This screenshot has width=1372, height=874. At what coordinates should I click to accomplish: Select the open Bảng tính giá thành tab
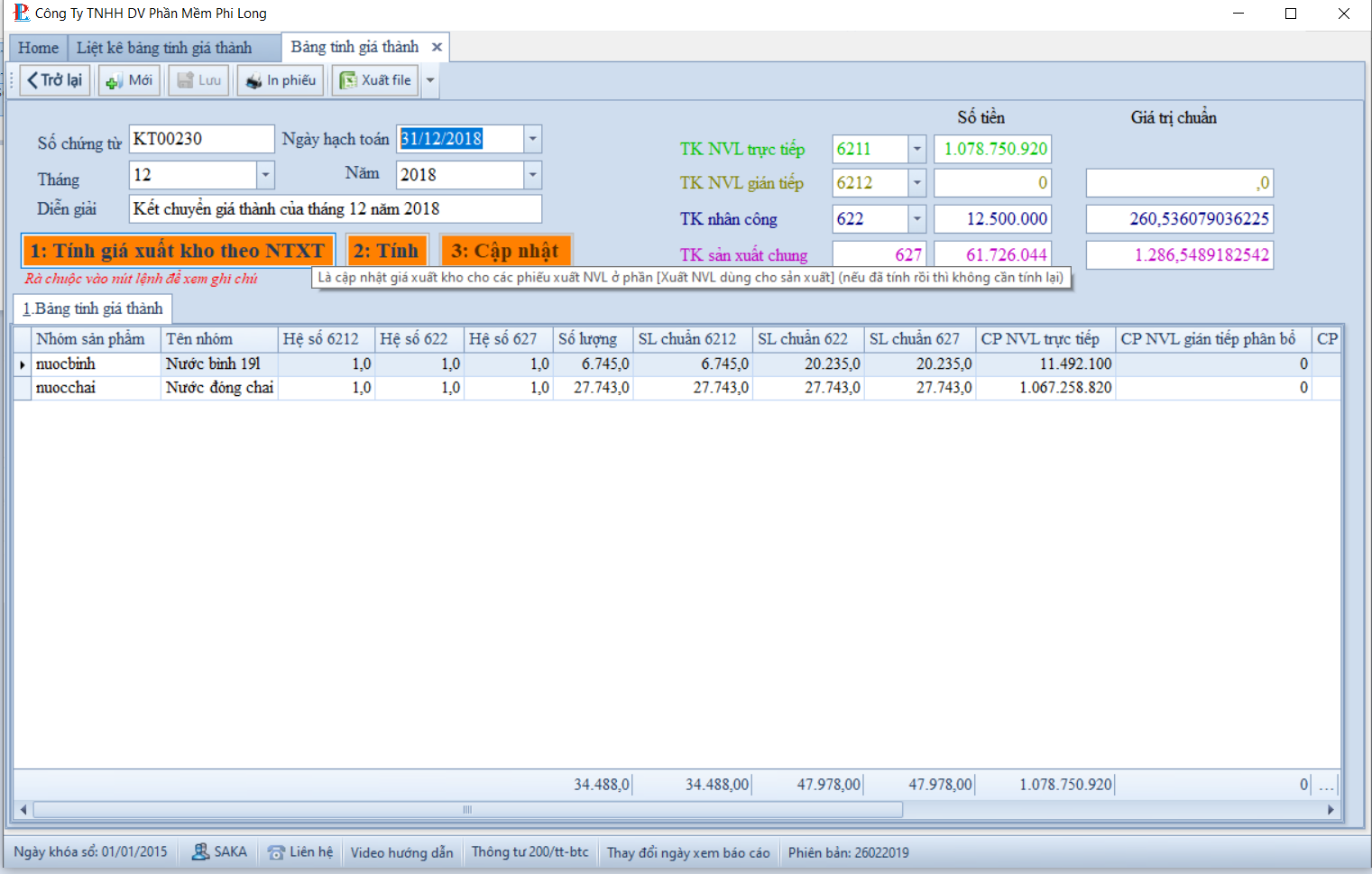tap(355, 47)
